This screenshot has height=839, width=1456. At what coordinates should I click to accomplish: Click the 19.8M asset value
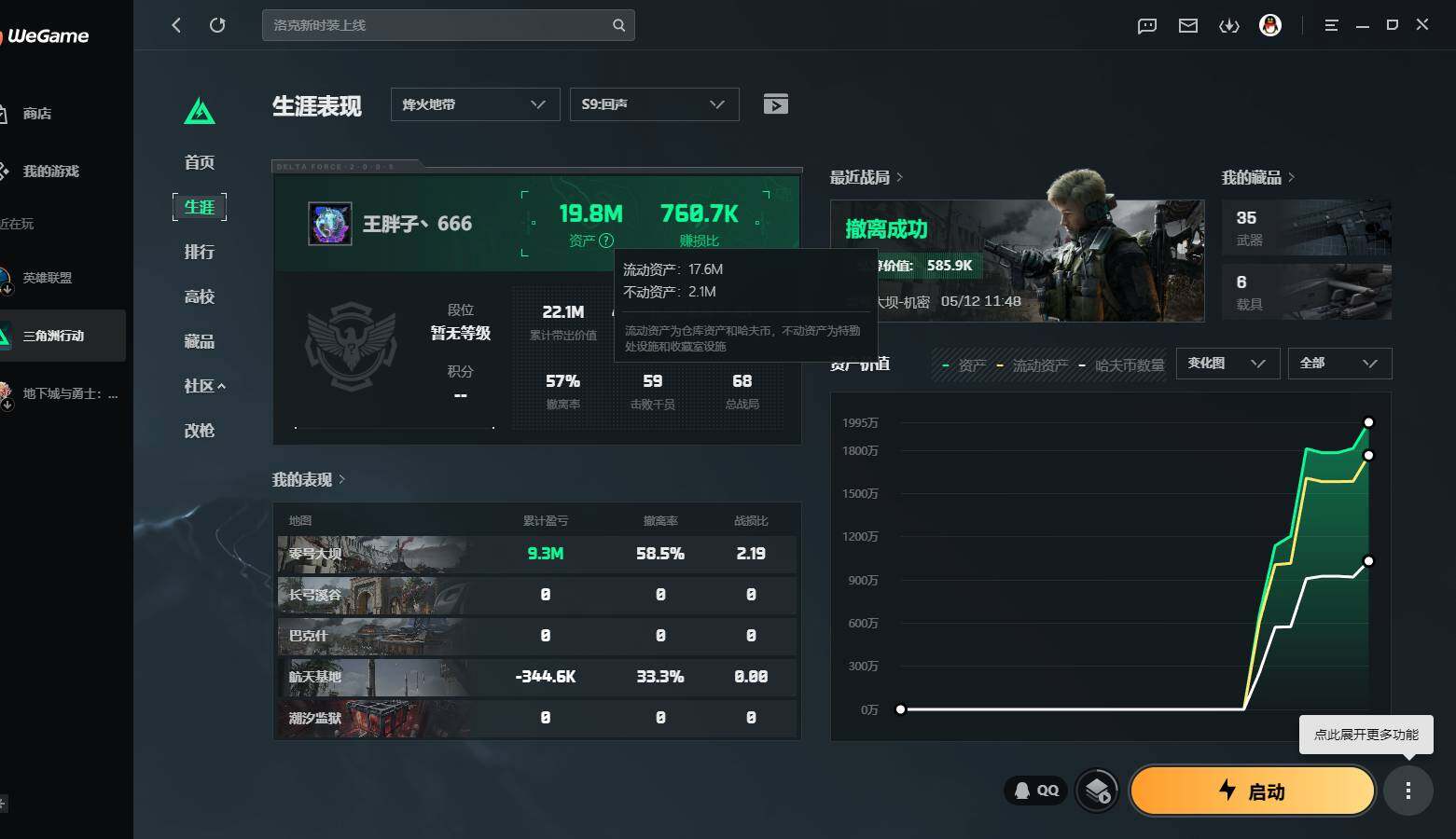pyautogui.click(x=590, y=214)
